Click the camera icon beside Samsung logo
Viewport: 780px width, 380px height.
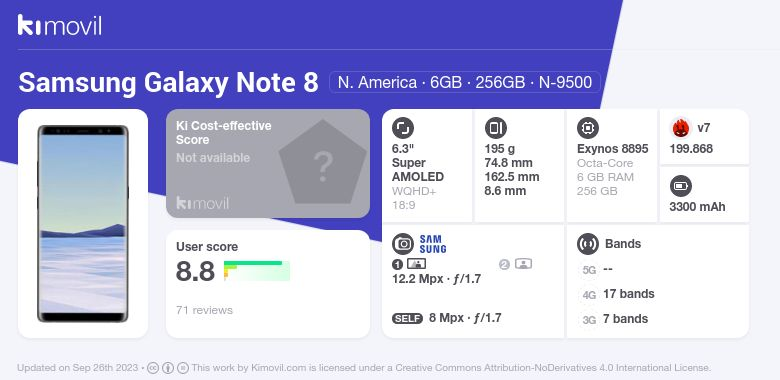click(x=402, y=244)
